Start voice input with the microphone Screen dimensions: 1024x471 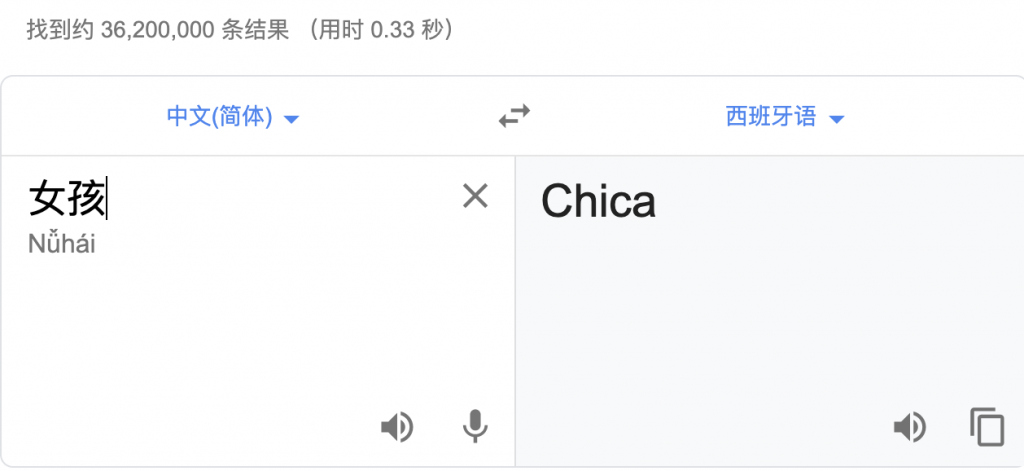475,428
